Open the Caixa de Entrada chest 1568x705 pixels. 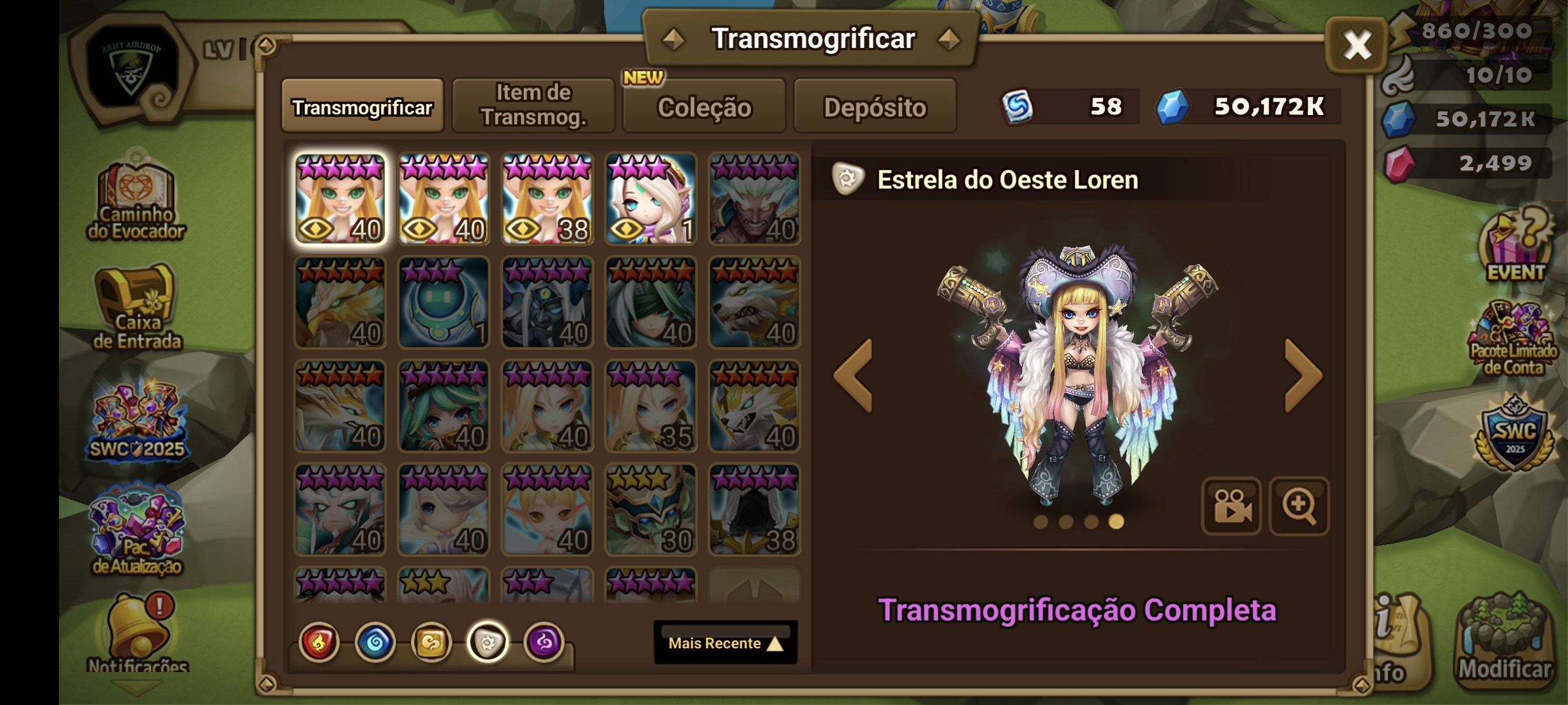pos(137,307)
